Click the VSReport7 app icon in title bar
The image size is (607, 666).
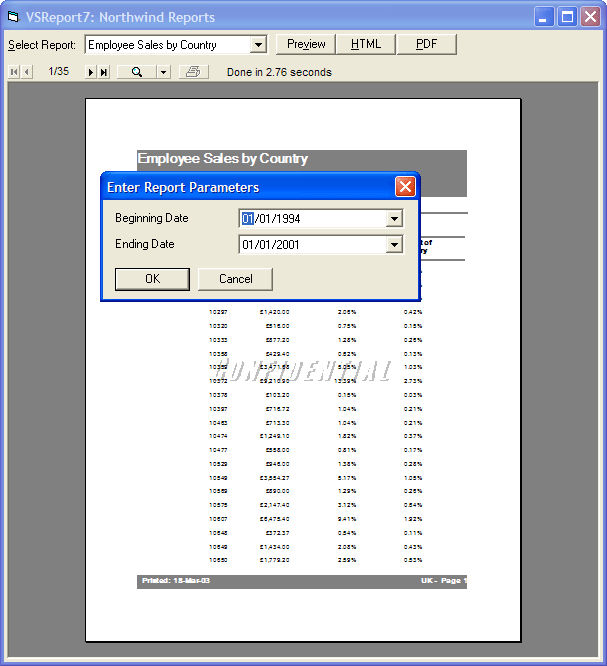coord(13,17)
